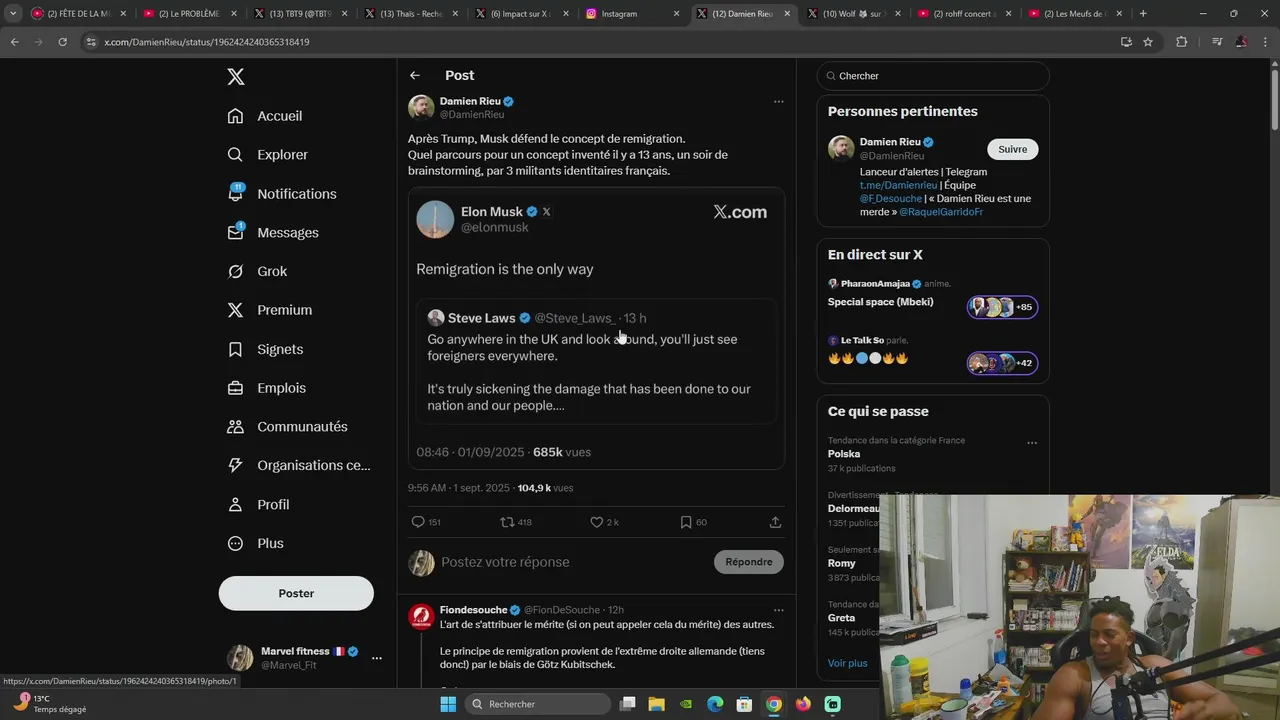Click the reply icon with 151
1280x720 pixels.
click(426, 522)
